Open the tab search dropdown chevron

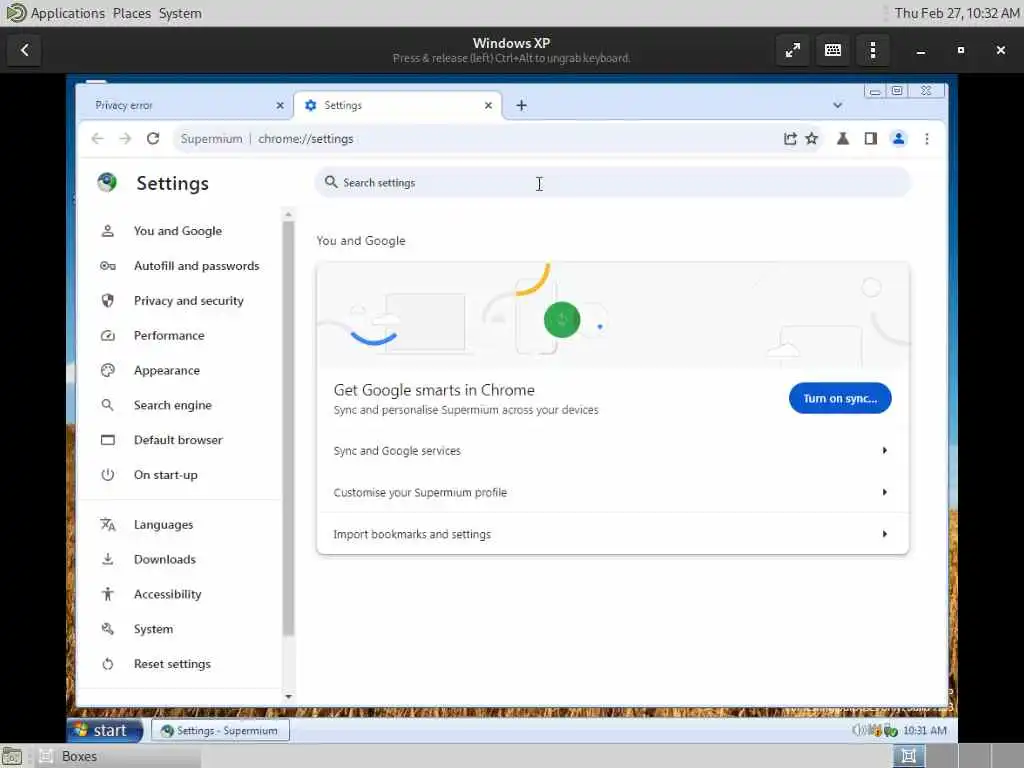point(837,105)
